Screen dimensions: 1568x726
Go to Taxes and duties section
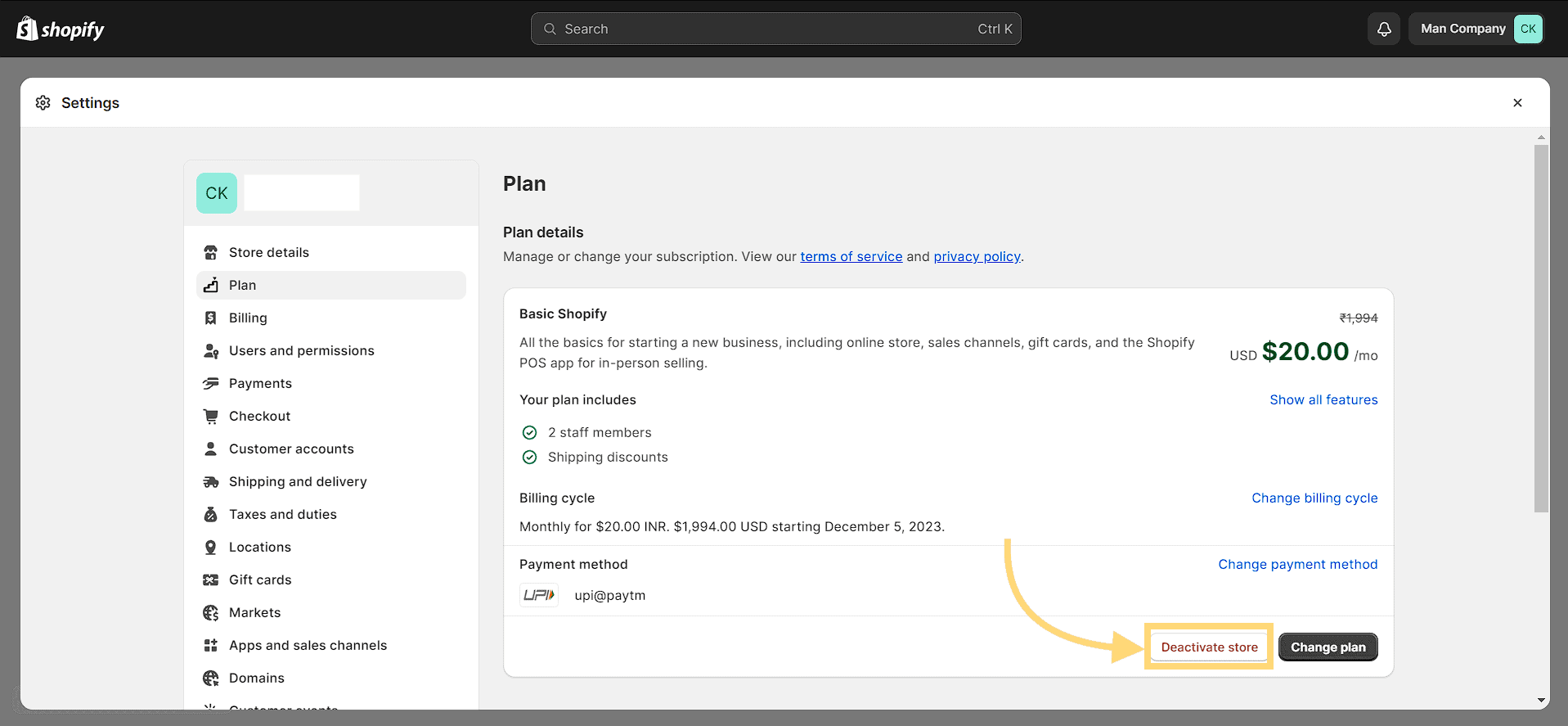click(x=282, y=514)
